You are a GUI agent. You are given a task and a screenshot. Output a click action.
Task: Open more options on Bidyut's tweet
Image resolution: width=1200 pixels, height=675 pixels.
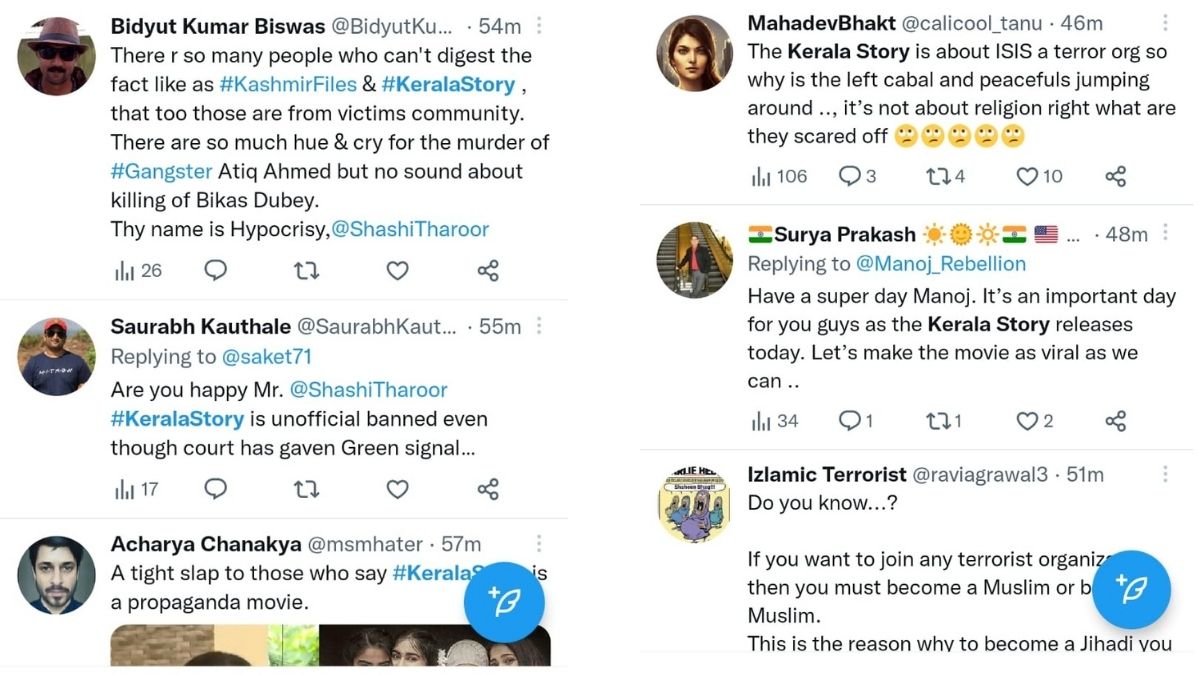[538, 25]
